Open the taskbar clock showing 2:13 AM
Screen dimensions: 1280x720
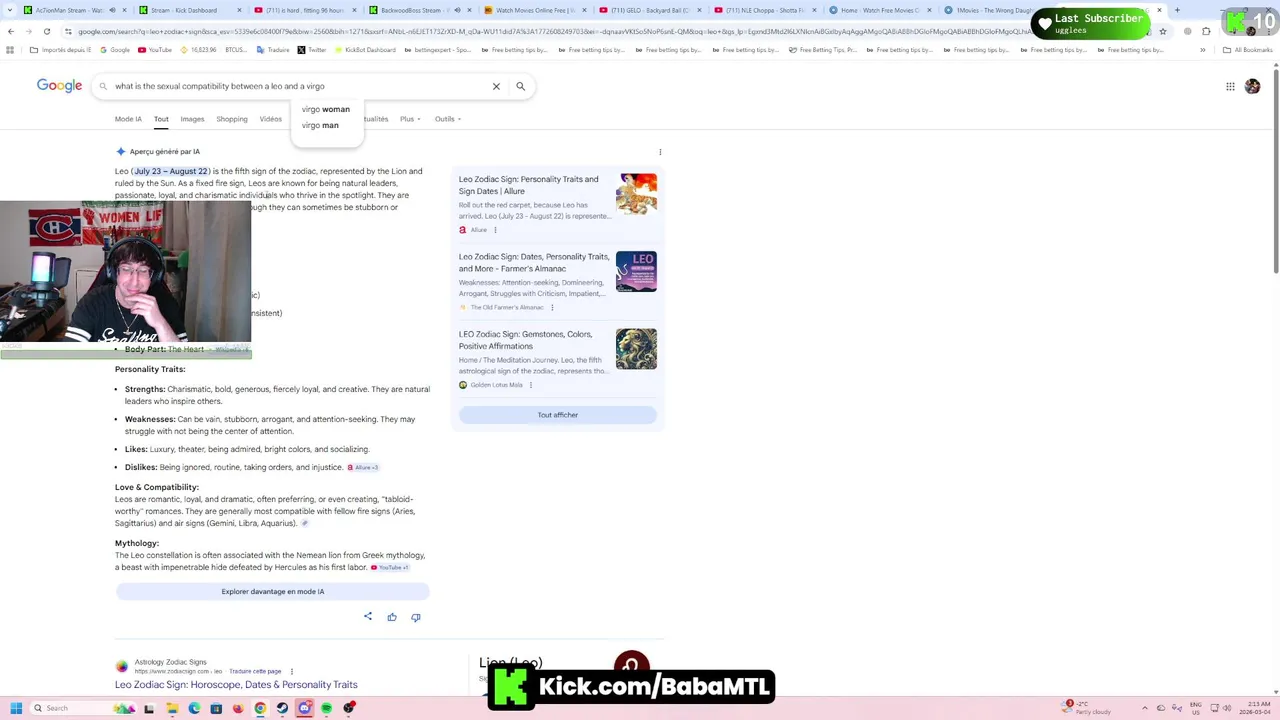[1255, 708]
